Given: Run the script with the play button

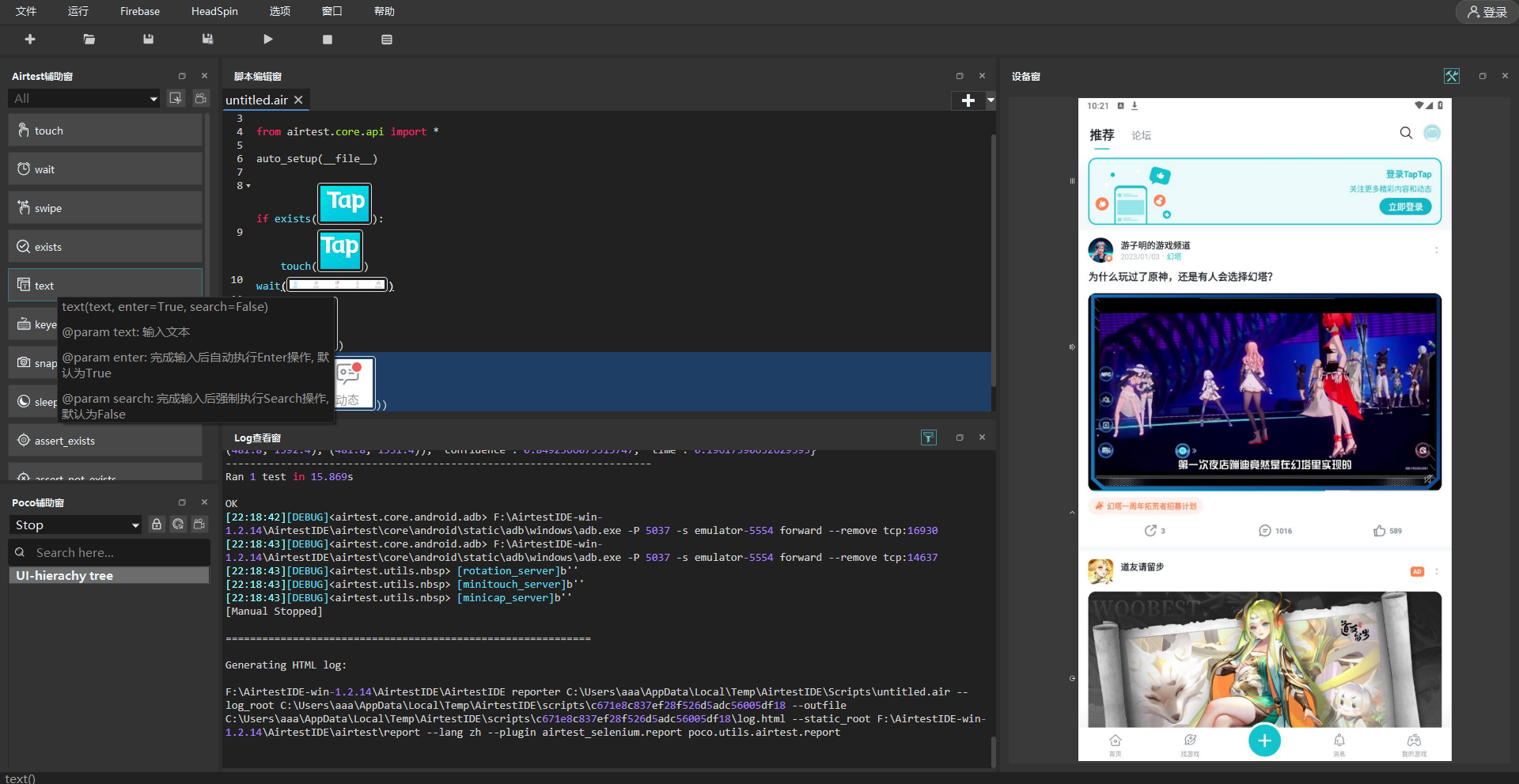Looking at the screenshot, I should [x=268, y=39].
